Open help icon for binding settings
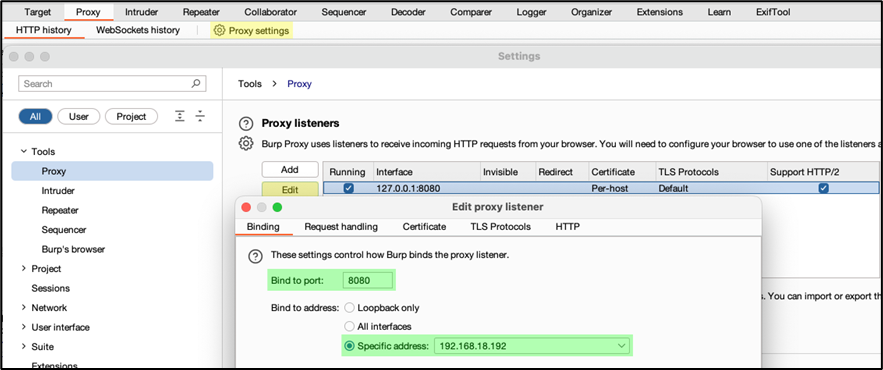The height and width of the screenshot is (370, 883). coord(255,256)
